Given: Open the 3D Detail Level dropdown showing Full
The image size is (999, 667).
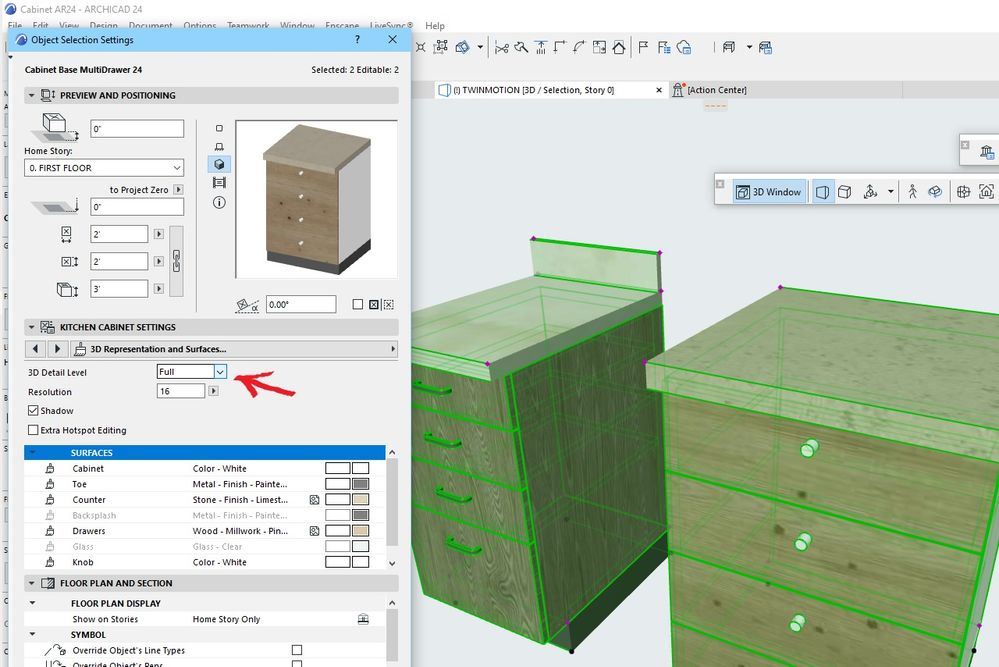Looking at the screenshot, I should point(219,371).
